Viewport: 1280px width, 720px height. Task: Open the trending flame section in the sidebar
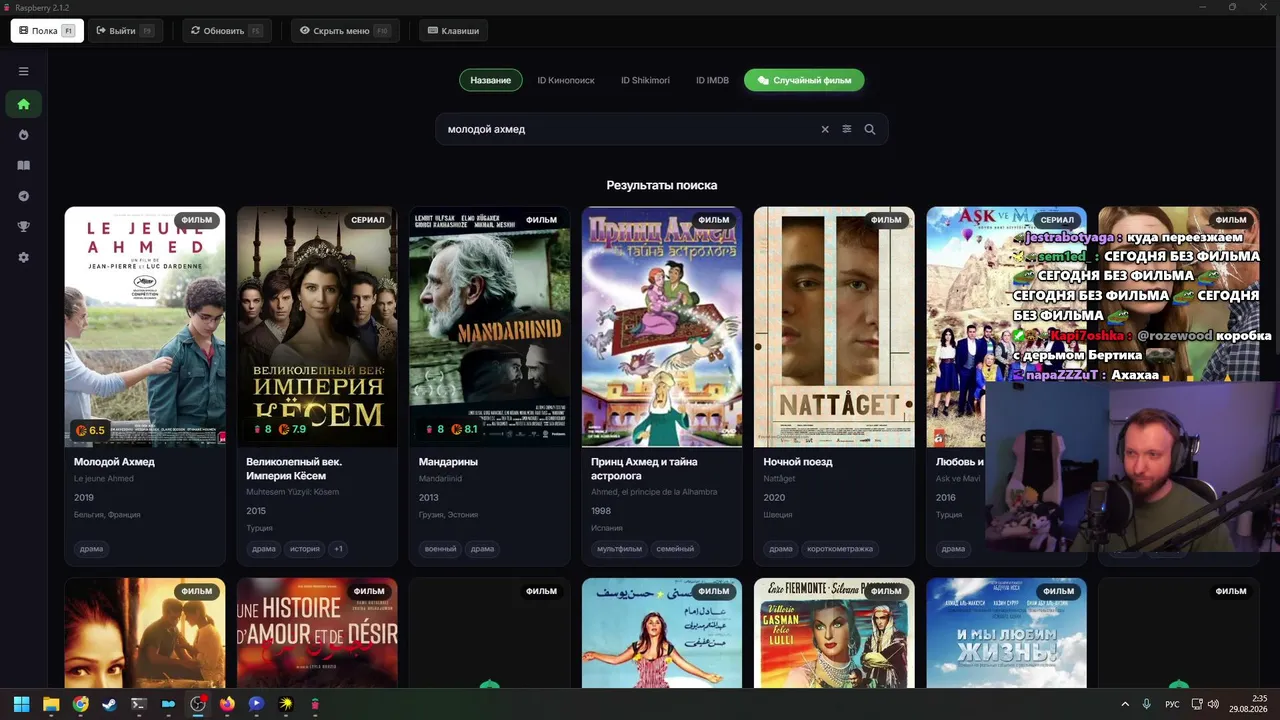[23, 135]
